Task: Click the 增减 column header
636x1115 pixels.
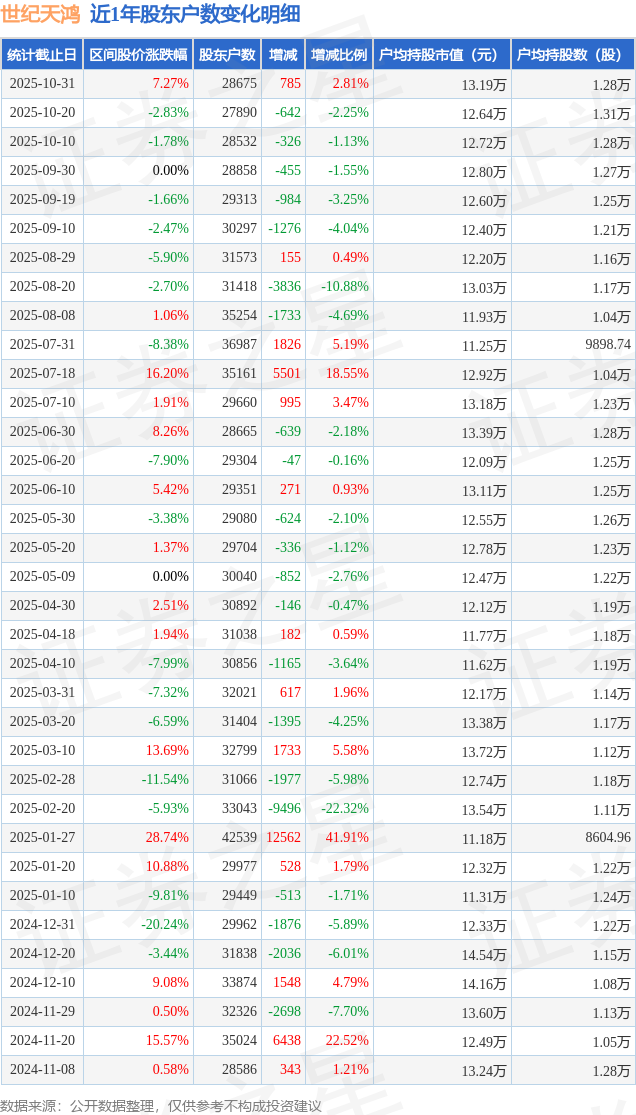Action: tap(284, 55)
